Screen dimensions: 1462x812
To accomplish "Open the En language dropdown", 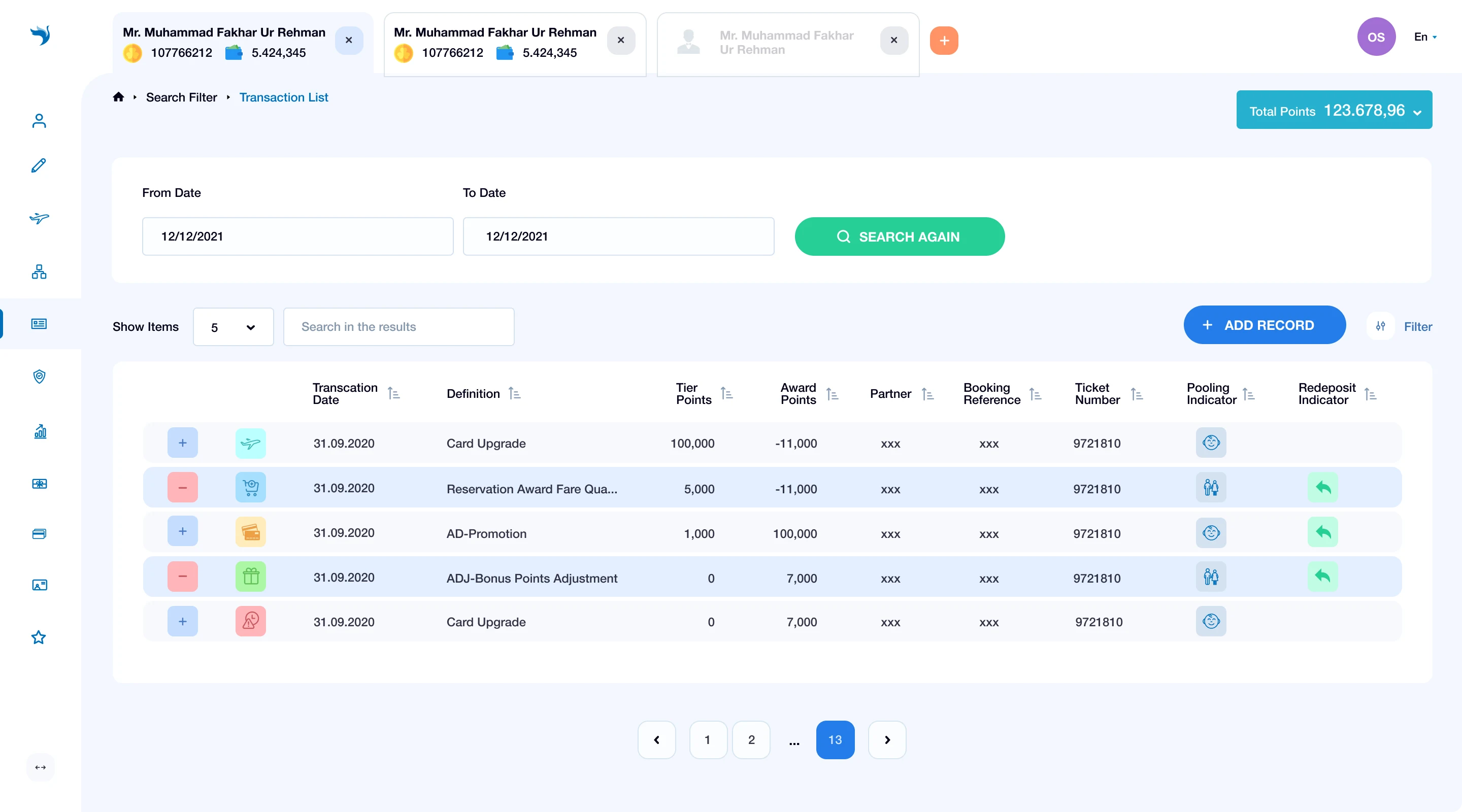I will click(x=1425, y=37).
